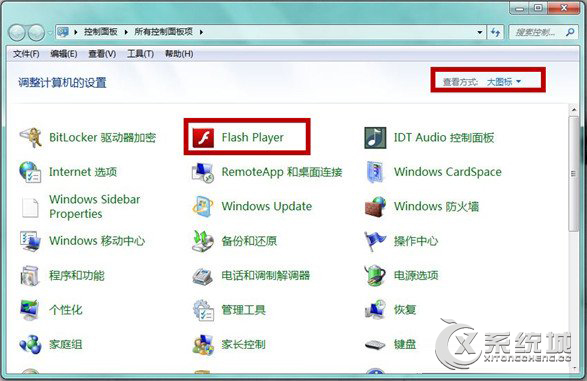587x381 pixels.
Task: Click the Windows 移动中心 label
Action: point(97,241)
